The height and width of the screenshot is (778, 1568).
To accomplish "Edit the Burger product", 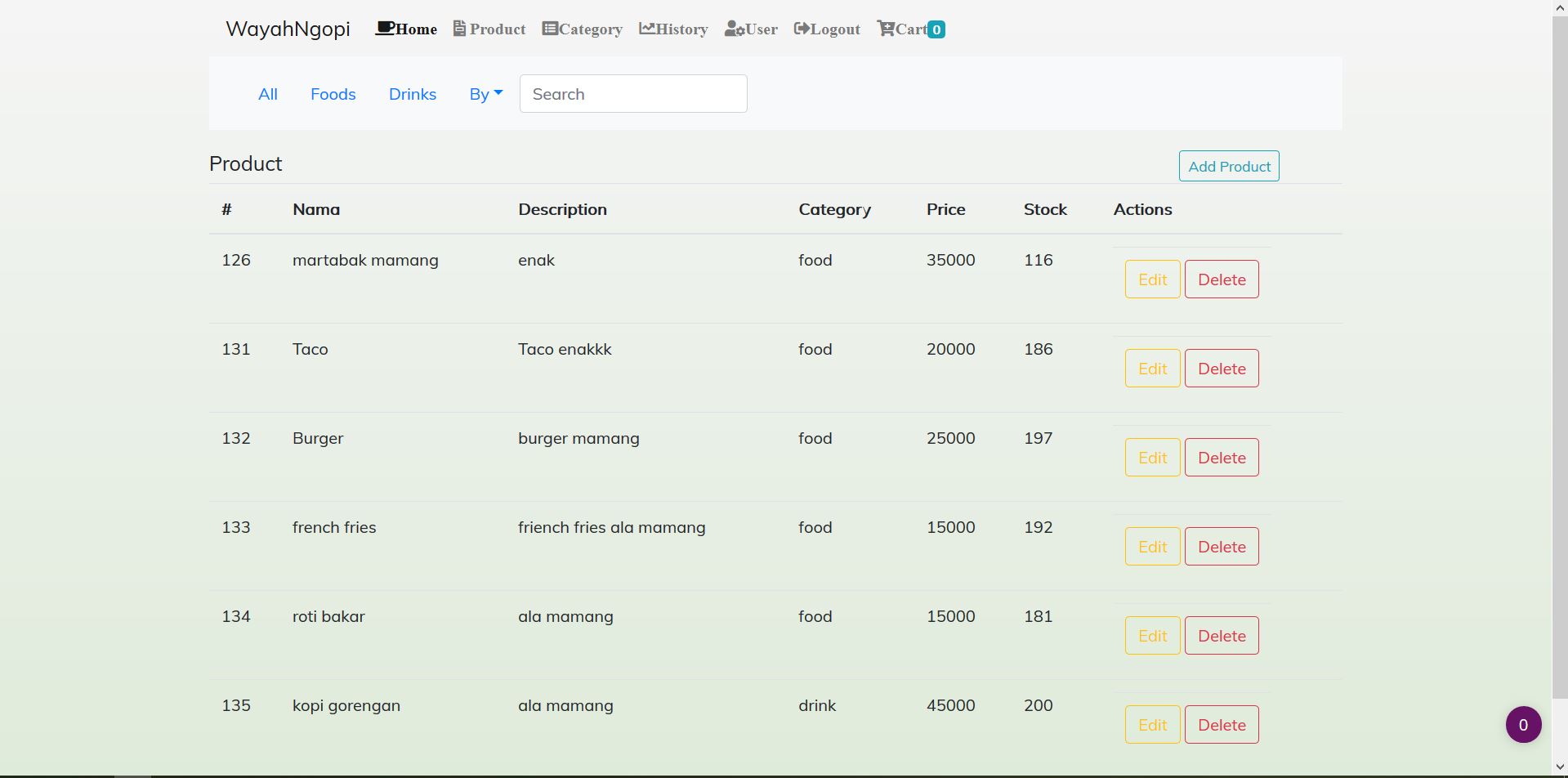I will (x=1152, y=458).
